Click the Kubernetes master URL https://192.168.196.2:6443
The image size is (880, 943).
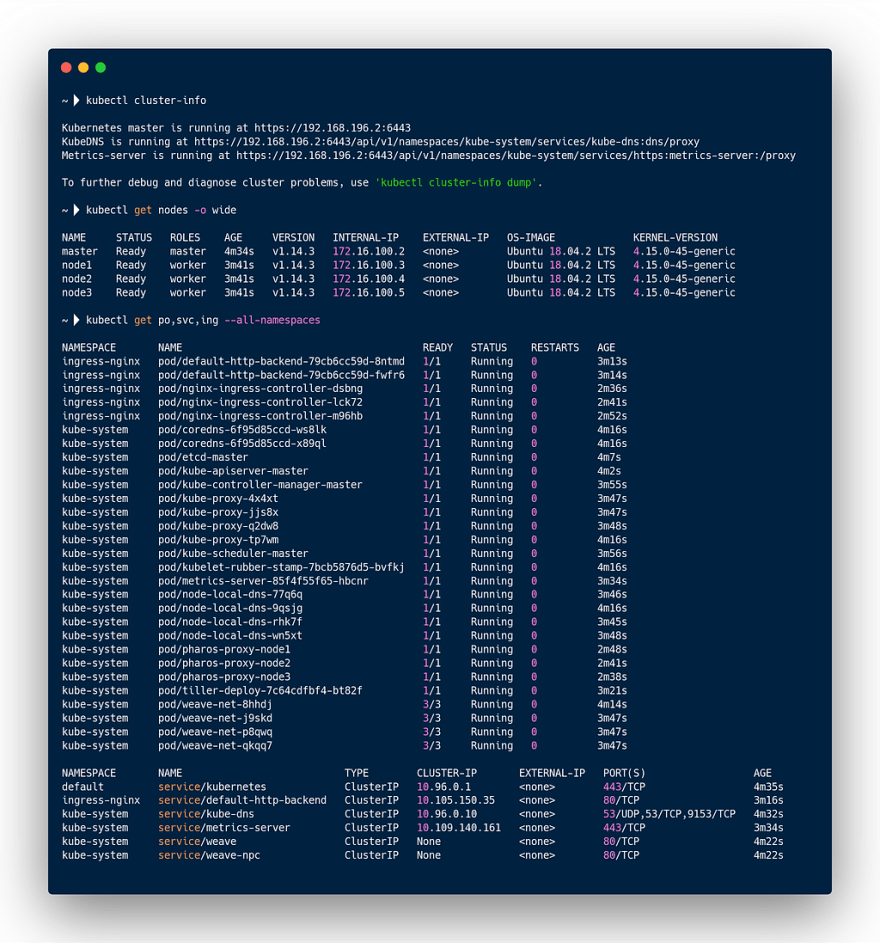333,128
